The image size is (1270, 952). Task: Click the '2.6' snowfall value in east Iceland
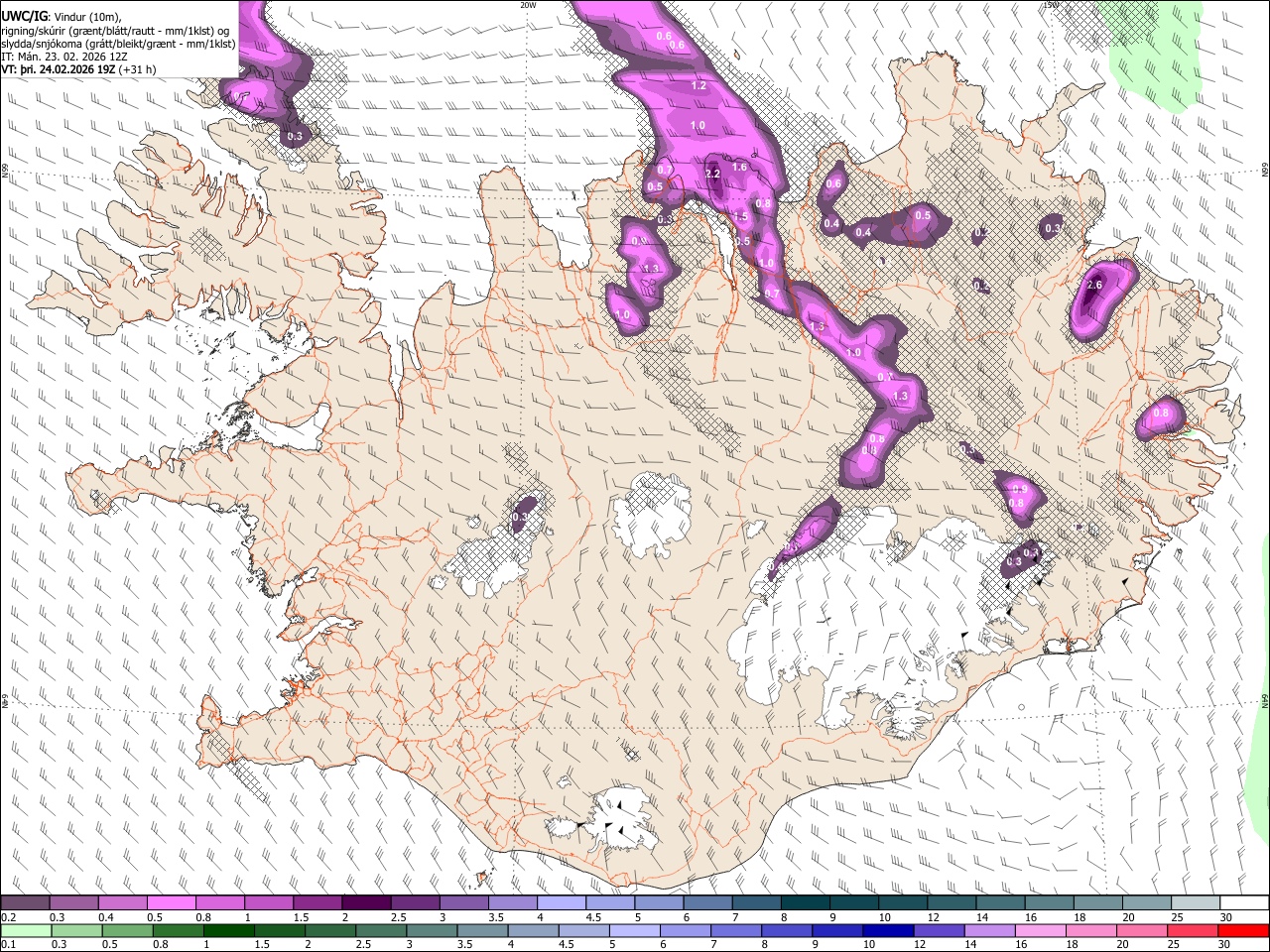coord(1094,286)
